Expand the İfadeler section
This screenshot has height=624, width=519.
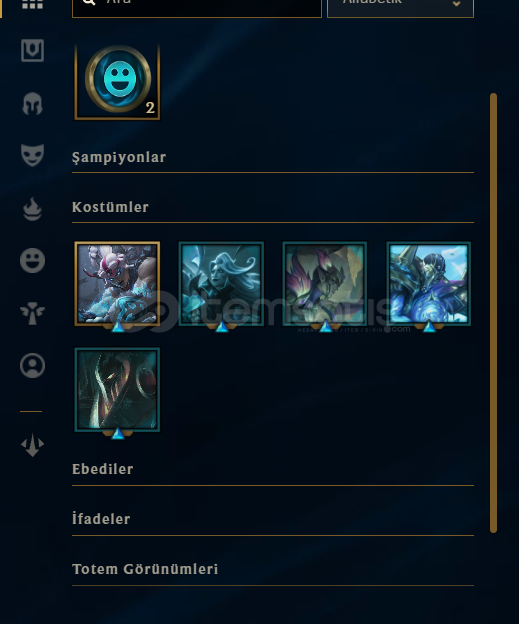coord(273,519)
